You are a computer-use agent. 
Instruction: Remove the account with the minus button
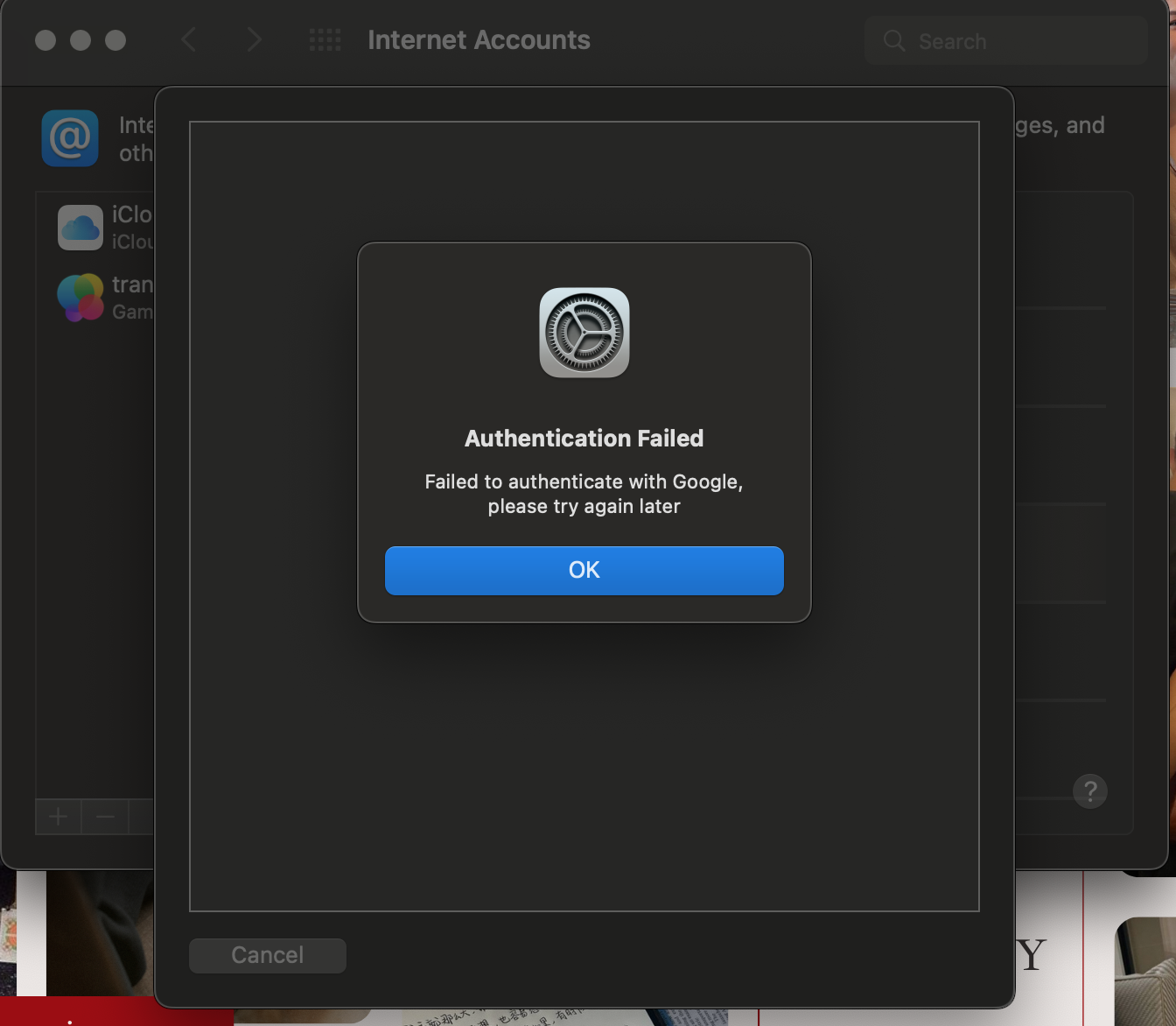pyautogui.click(x=106, y=817)
